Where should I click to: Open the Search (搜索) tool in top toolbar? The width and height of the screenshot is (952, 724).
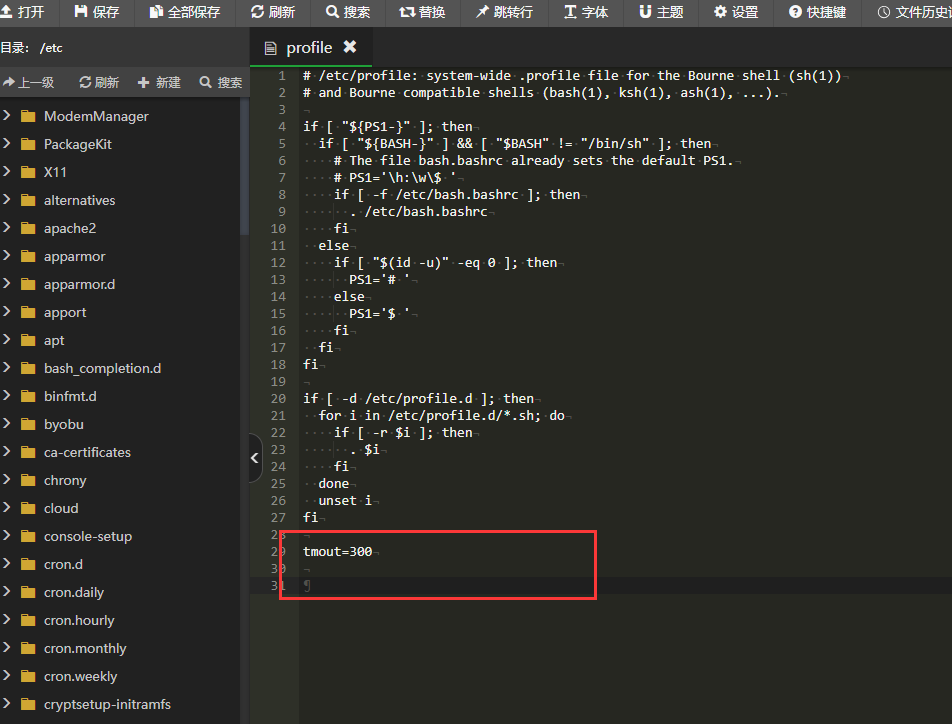point(333,12)
